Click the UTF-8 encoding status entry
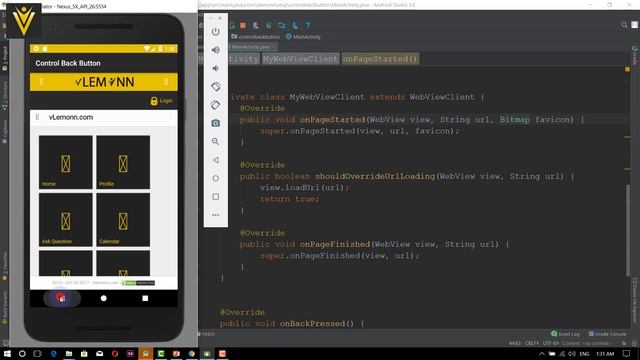Viewport: 640px width, 360px height. click(x=551, y=343)
